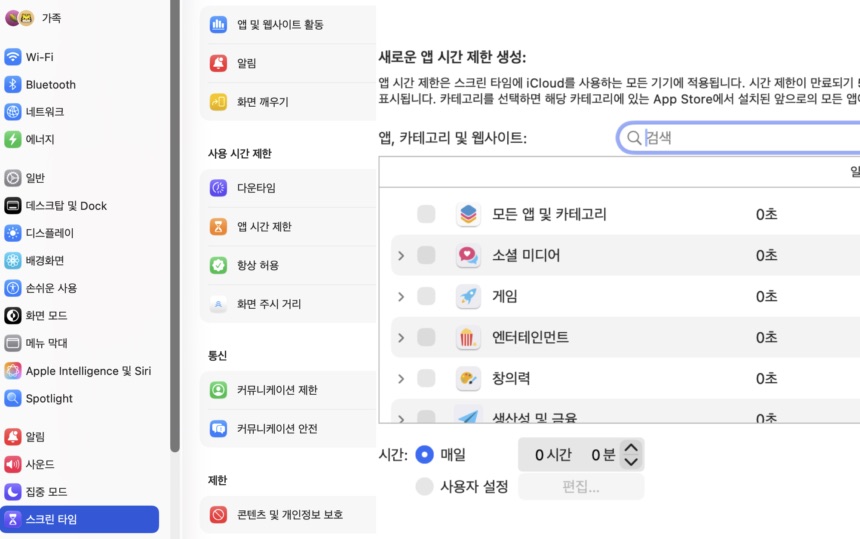Expand 소셜 미디어 category
Viewport: 860px width, 539px height.
coord(401,256)
